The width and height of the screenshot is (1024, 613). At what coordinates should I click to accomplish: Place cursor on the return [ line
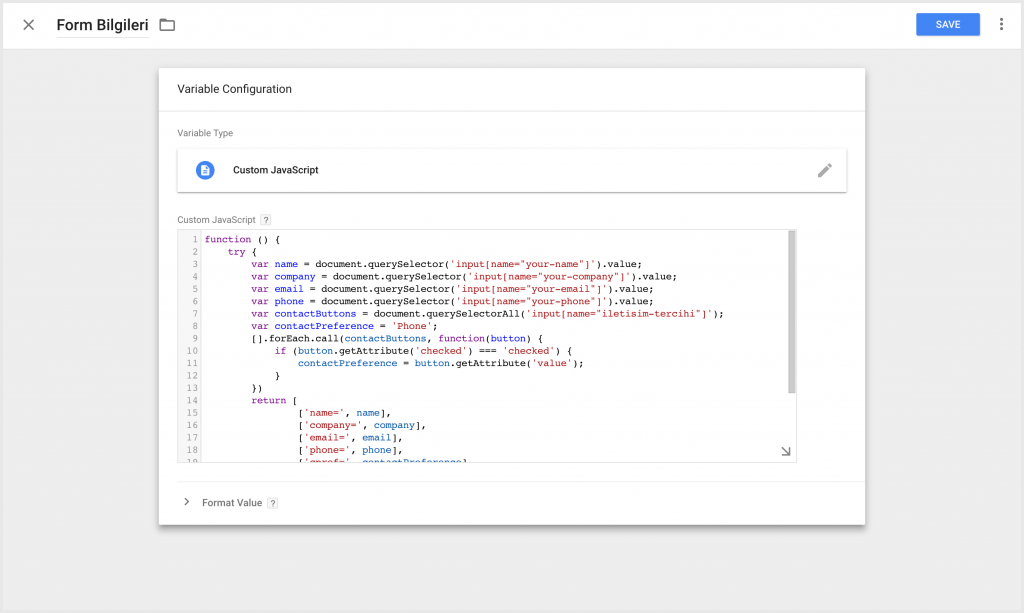274,400
